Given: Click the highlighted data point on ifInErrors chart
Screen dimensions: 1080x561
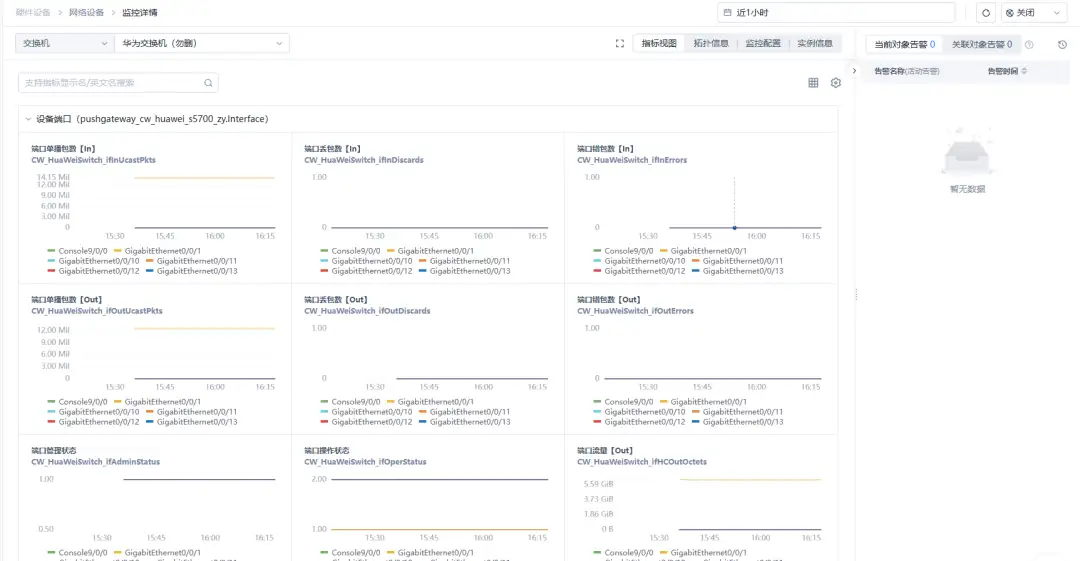Looking at the screenshot, I should [x=734, y=227].
